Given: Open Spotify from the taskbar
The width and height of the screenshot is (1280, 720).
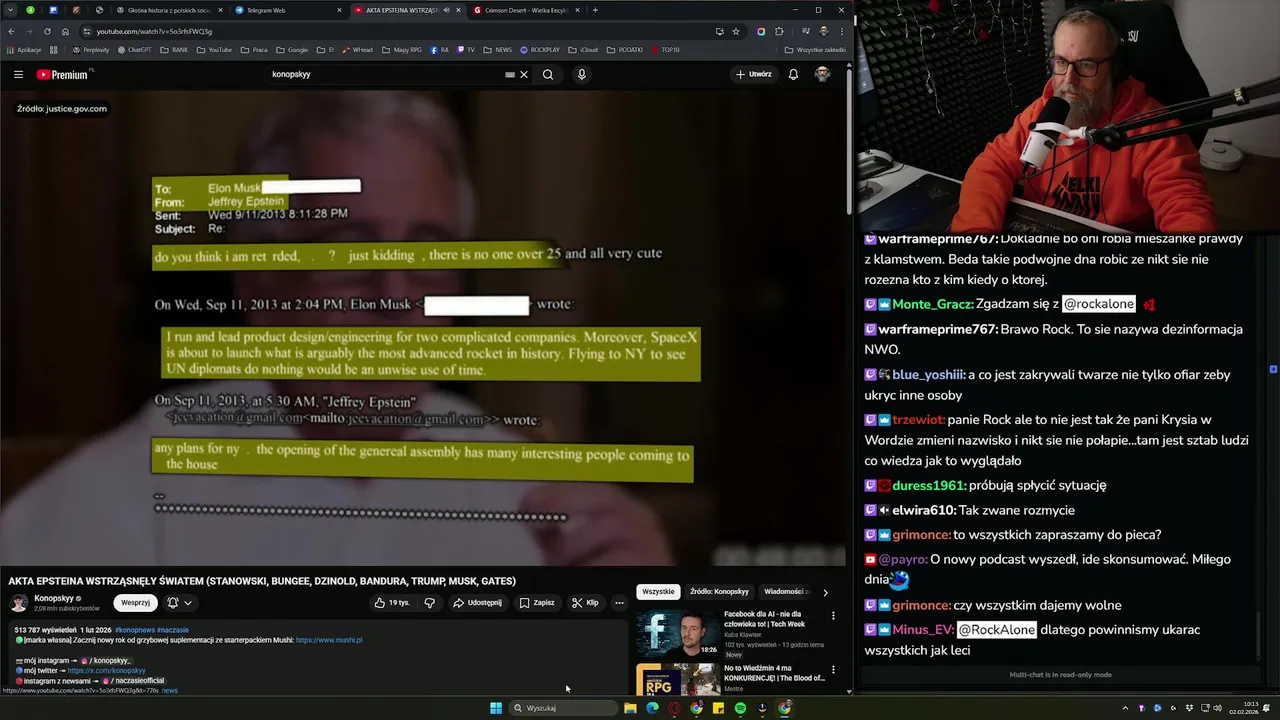Looking at the screenshot, I should (x=740, y=708).
